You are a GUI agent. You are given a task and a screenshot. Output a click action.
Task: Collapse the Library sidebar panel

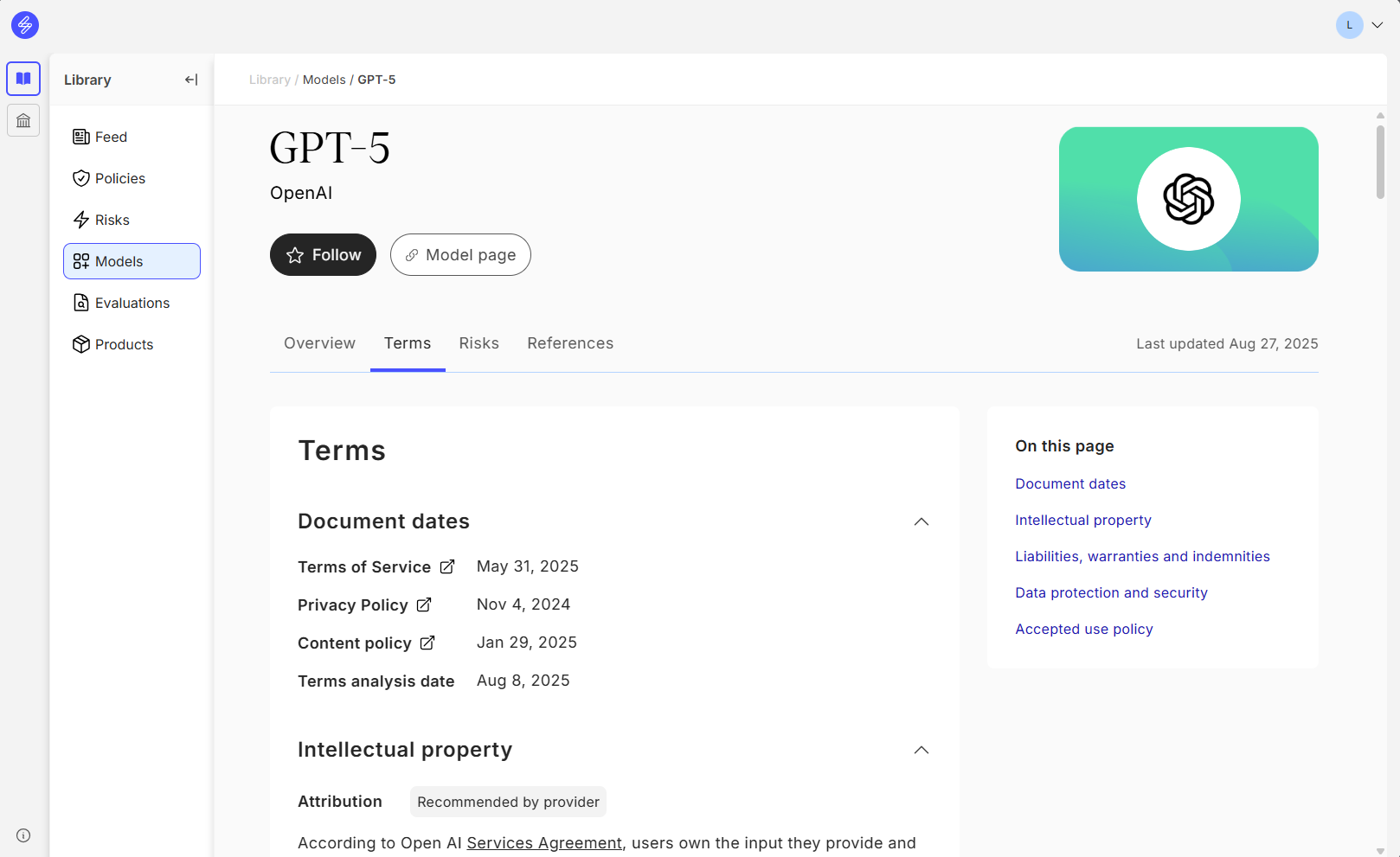[x=191, y=80]
